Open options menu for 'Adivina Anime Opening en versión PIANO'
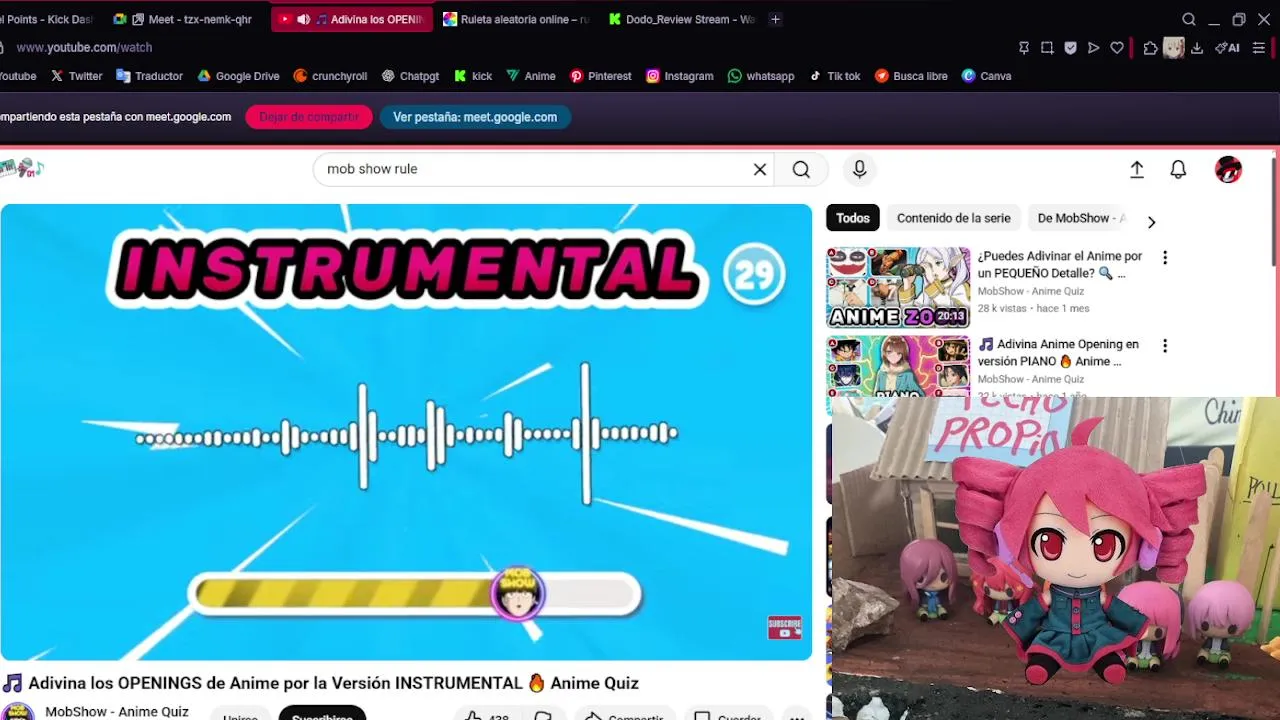This screenshot has width=1280, height=720. click(1164, 346)
